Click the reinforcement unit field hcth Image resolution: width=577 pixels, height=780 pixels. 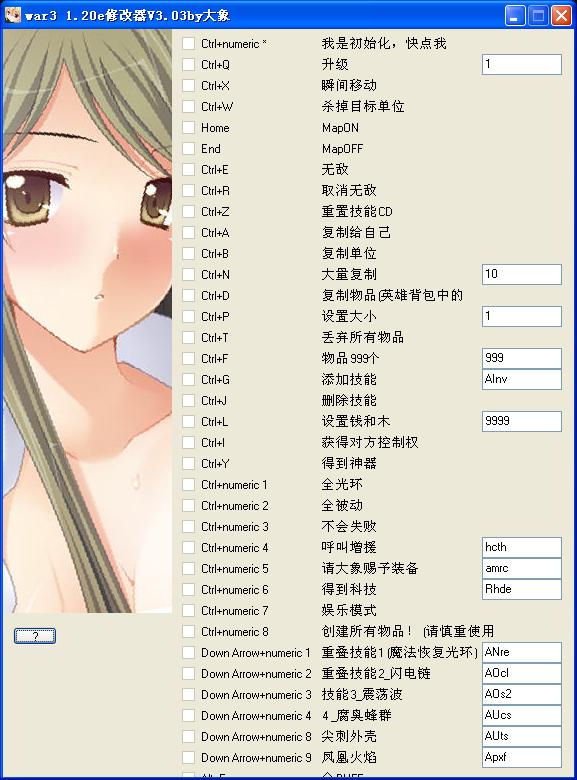click(x=522, y=547)
